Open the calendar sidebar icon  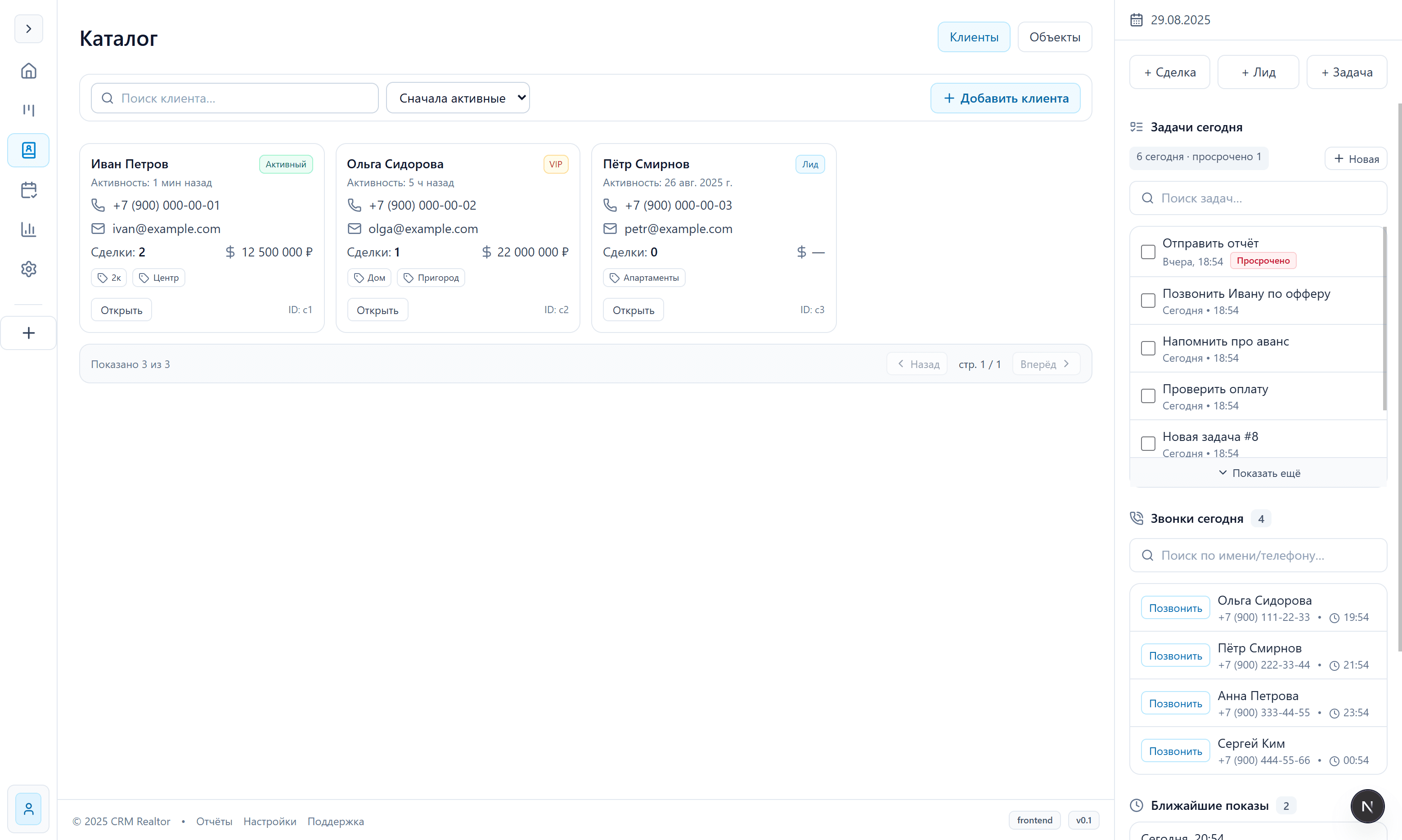point(28,189)
